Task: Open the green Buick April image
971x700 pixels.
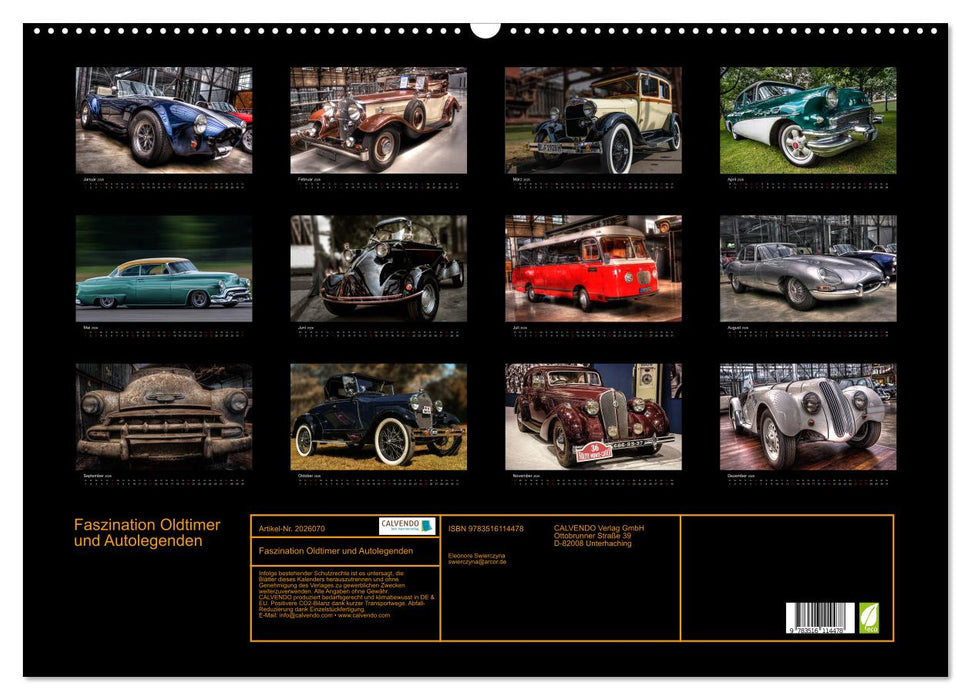Action: coord(808,120)
